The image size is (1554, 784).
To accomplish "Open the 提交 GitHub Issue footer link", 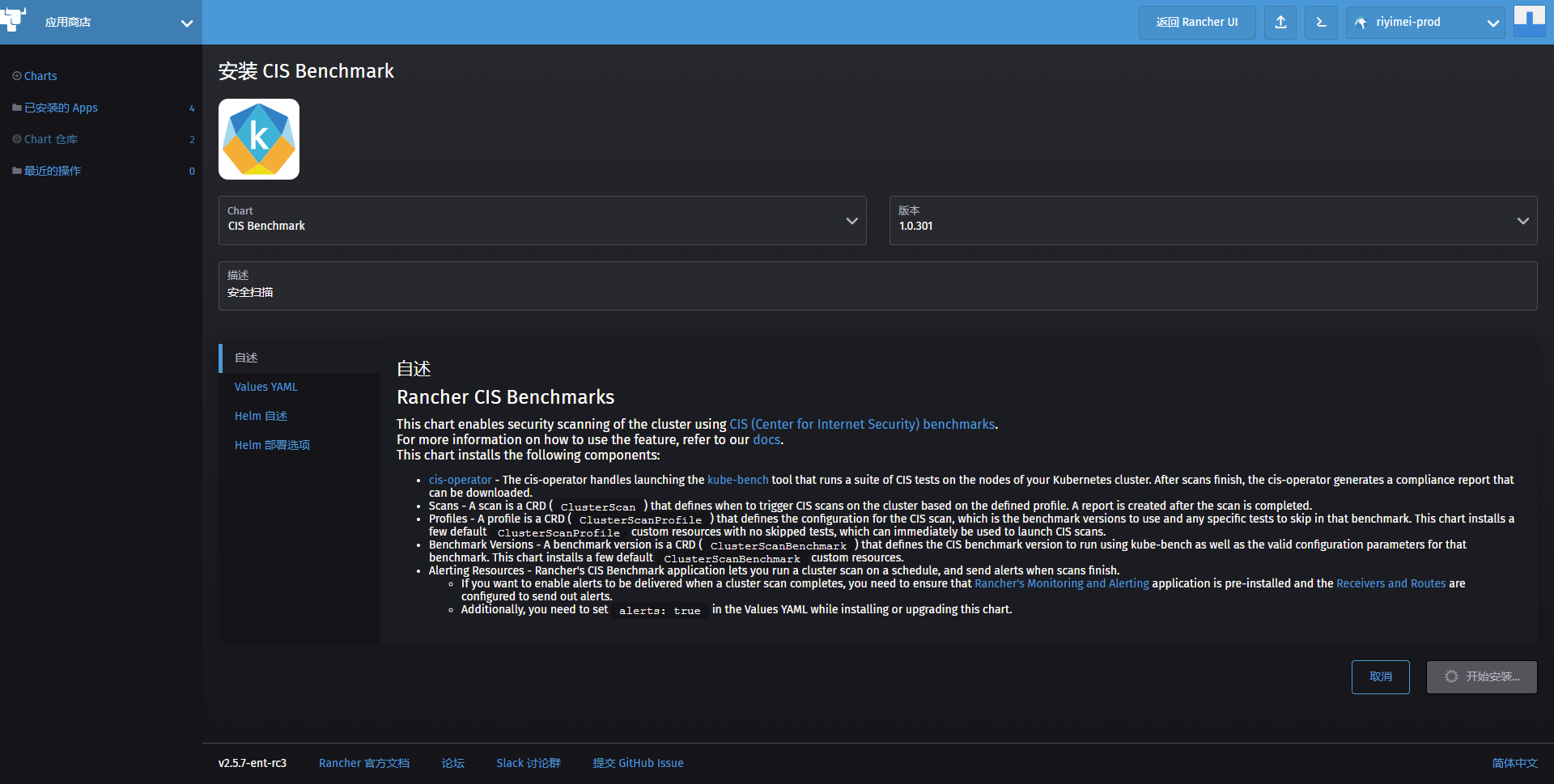I will (639, 763).
